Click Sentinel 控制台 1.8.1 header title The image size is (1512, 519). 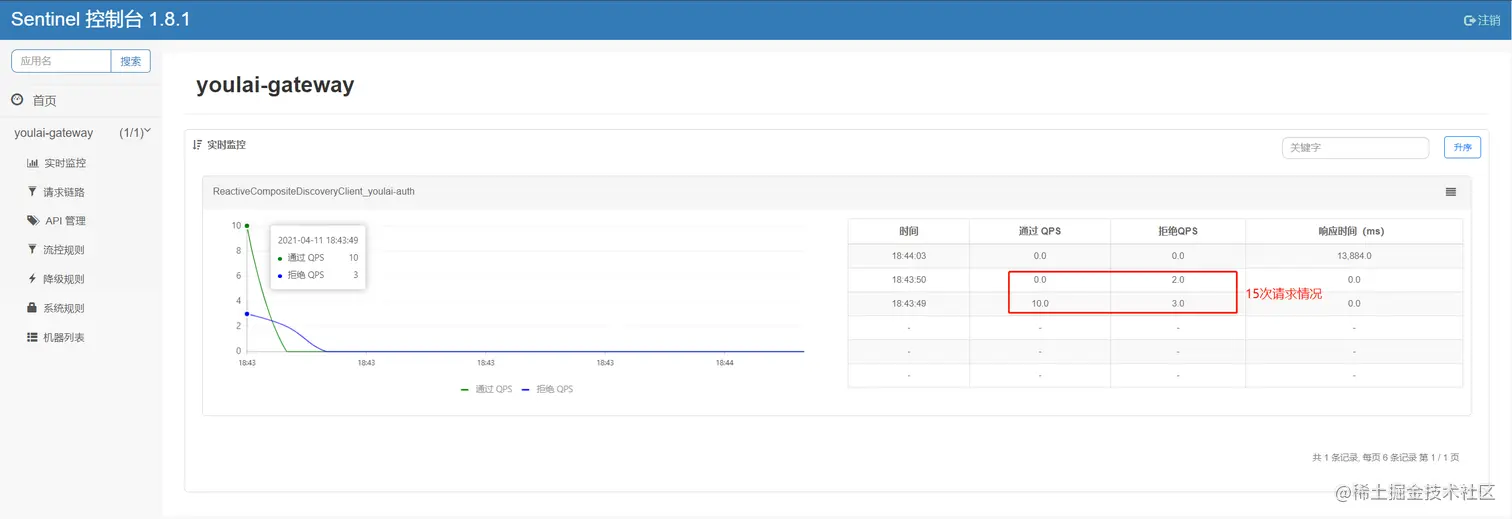[101, 20]
